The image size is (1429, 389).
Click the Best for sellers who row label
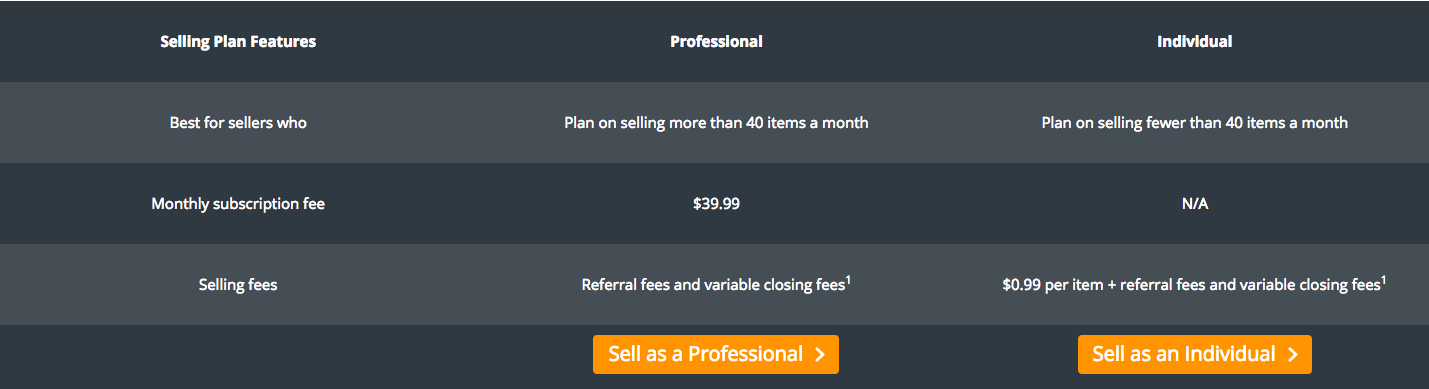click(x=238, y=123)
